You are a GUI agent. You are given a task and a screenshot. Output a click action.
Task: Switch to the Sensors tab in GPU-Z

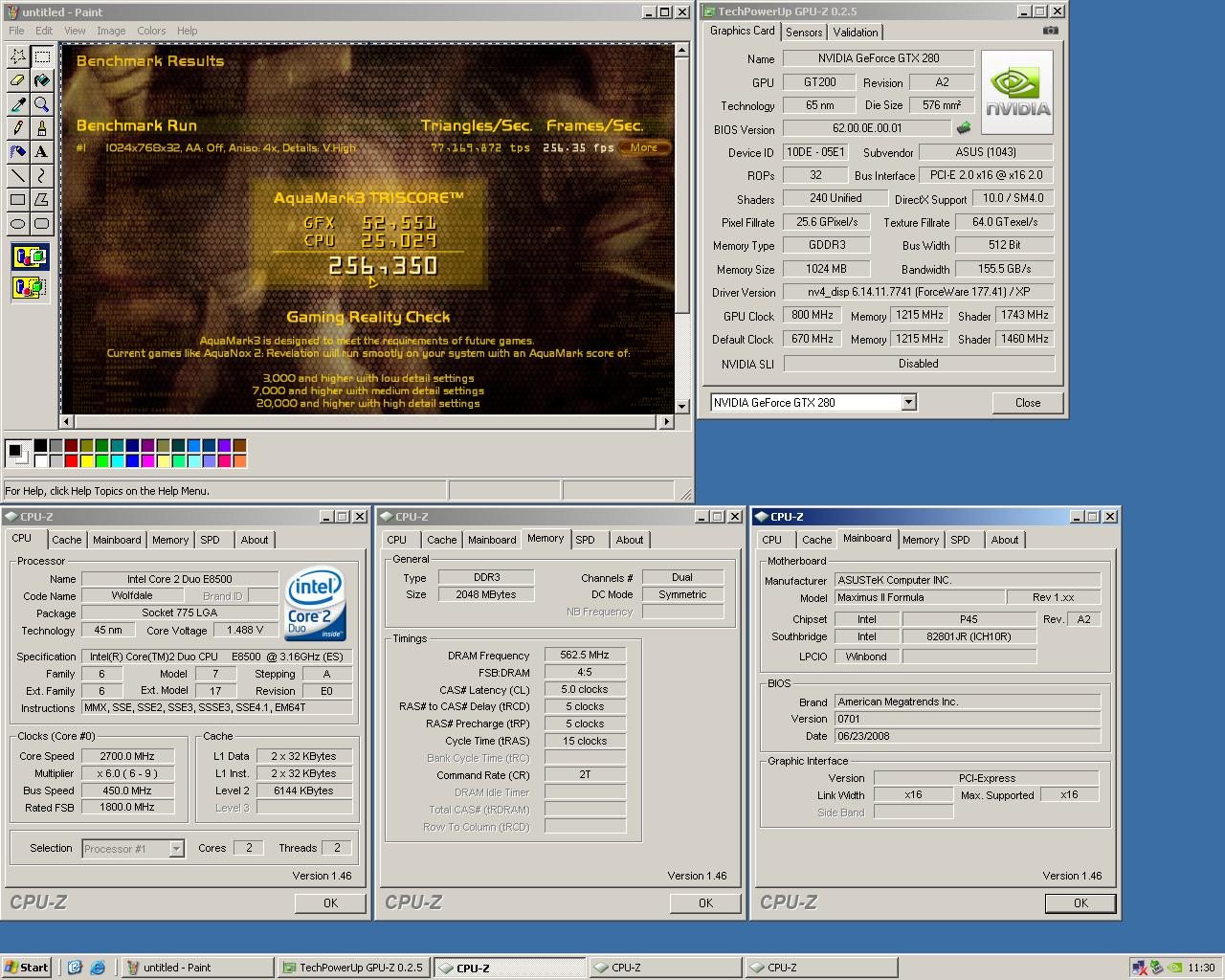coord(804,33)
